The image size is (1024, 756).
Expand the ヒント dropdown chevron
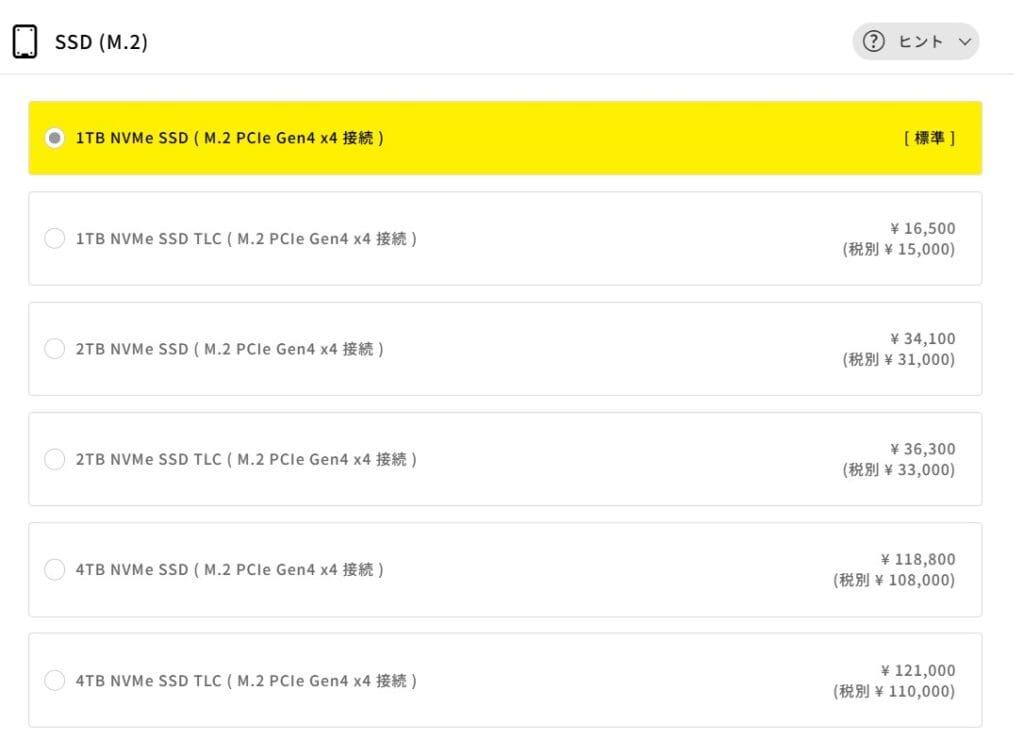click(x=964, y=42)
